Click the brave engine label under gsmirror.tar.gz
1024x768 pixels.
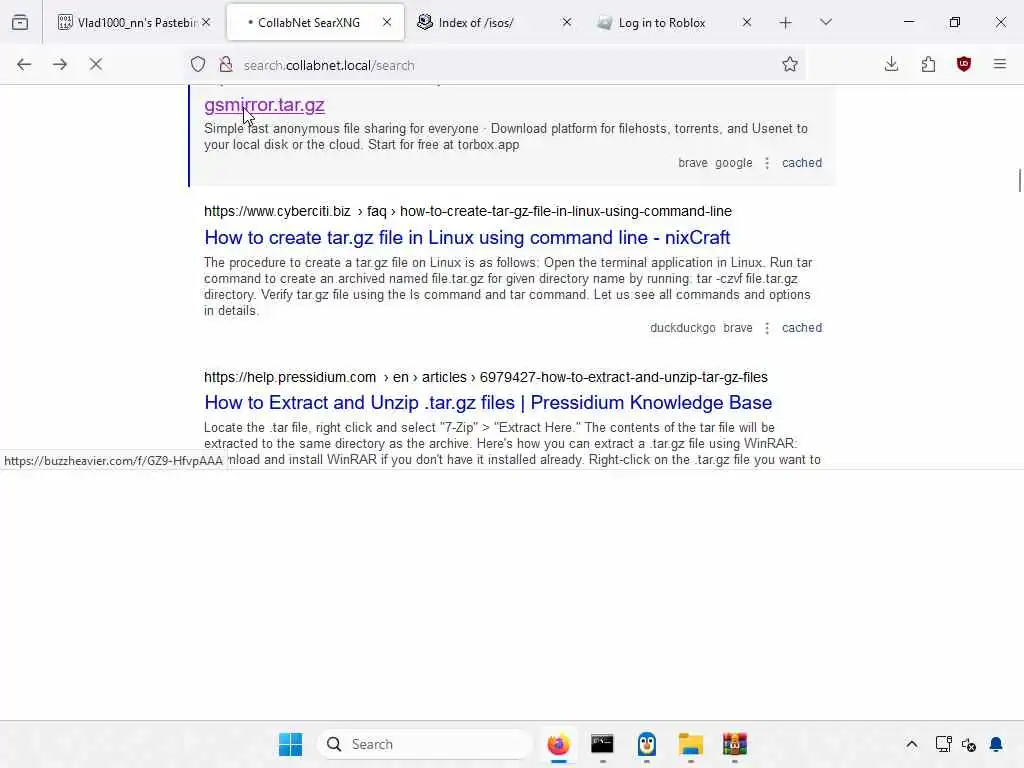693,163
